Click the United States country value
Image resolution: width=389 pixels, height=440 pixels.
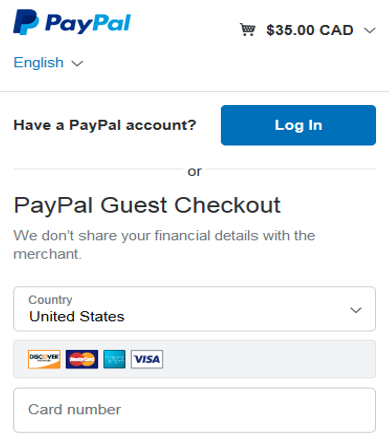77,316
